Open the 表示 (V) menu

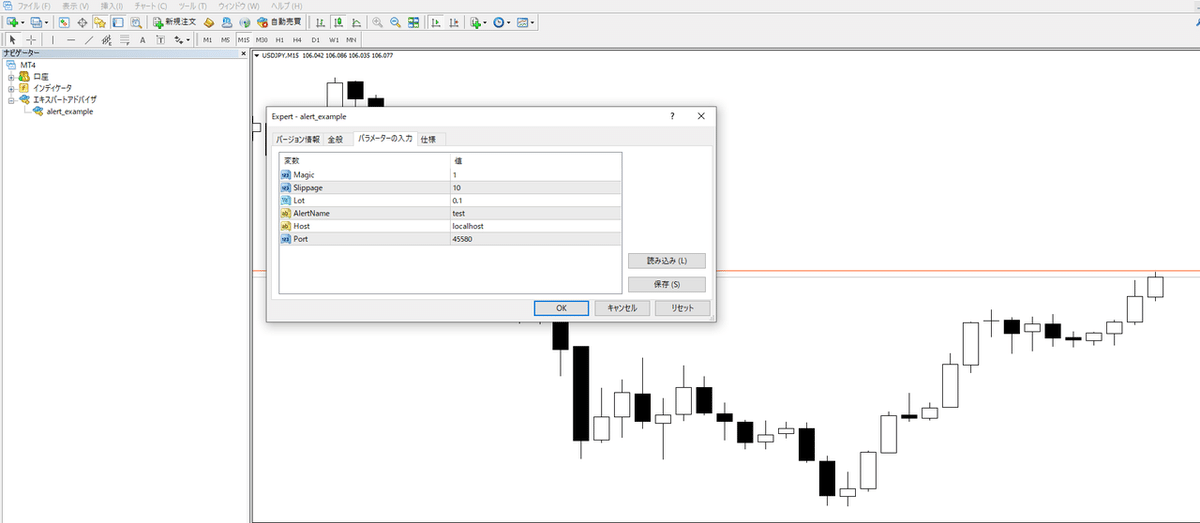(x=75, y=6)
